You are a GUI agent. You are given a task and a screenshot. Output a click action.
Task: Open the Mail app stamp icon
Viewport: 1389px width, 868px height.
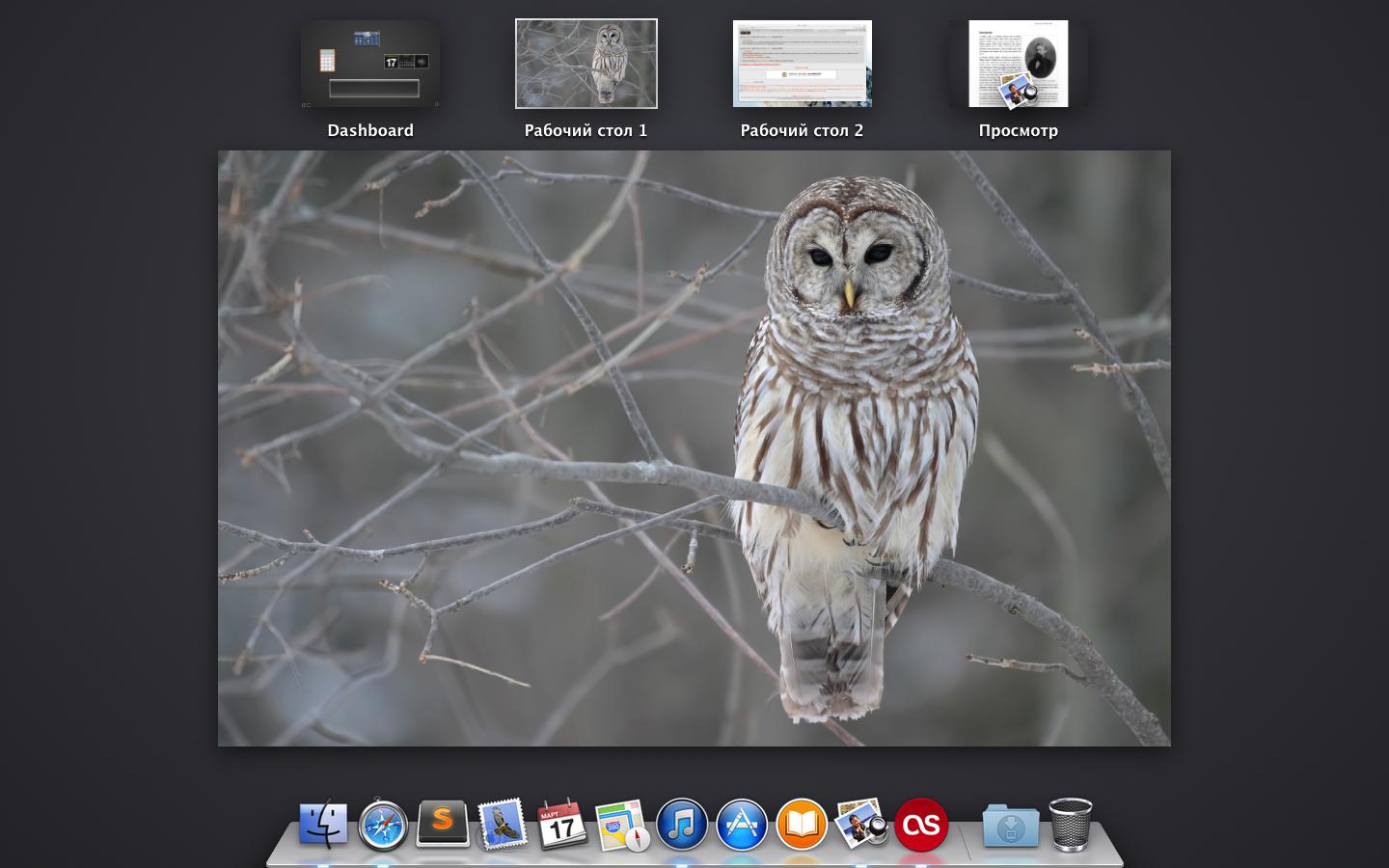(x=503, y=825)
